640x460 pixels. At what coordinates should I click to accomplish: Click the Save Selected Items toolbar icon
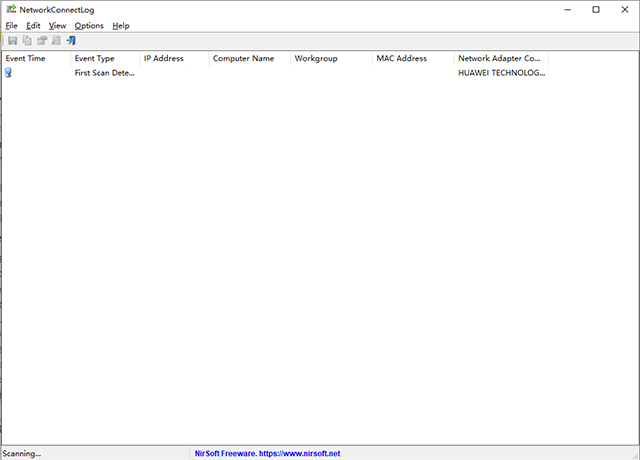12,41
